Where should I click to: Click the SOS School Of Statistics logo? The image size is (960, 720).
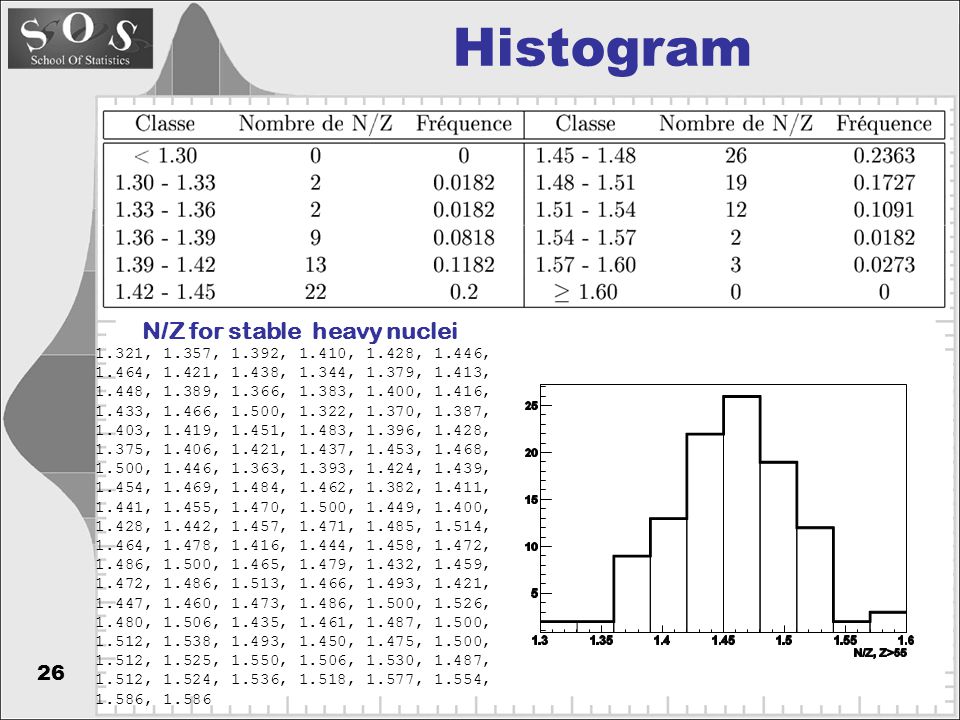(x=80, y=38)
